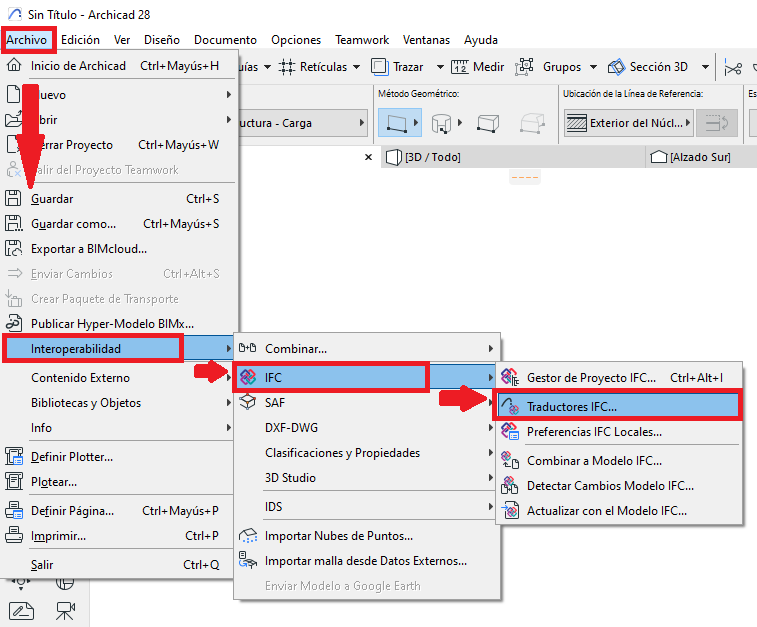Close the tab left of 3D / Todo
This screenshot has width=757, height=627.
coord(368,157)
